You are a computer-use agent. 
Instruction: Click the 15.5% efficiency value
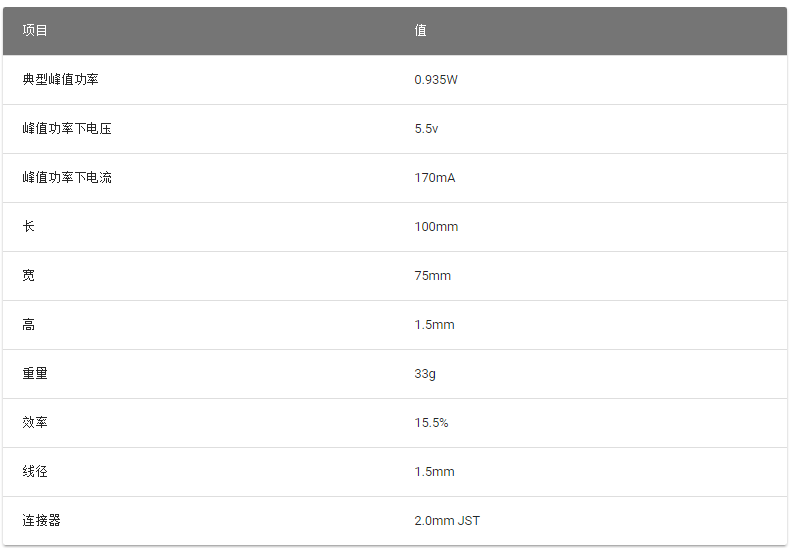click(431, 423)
